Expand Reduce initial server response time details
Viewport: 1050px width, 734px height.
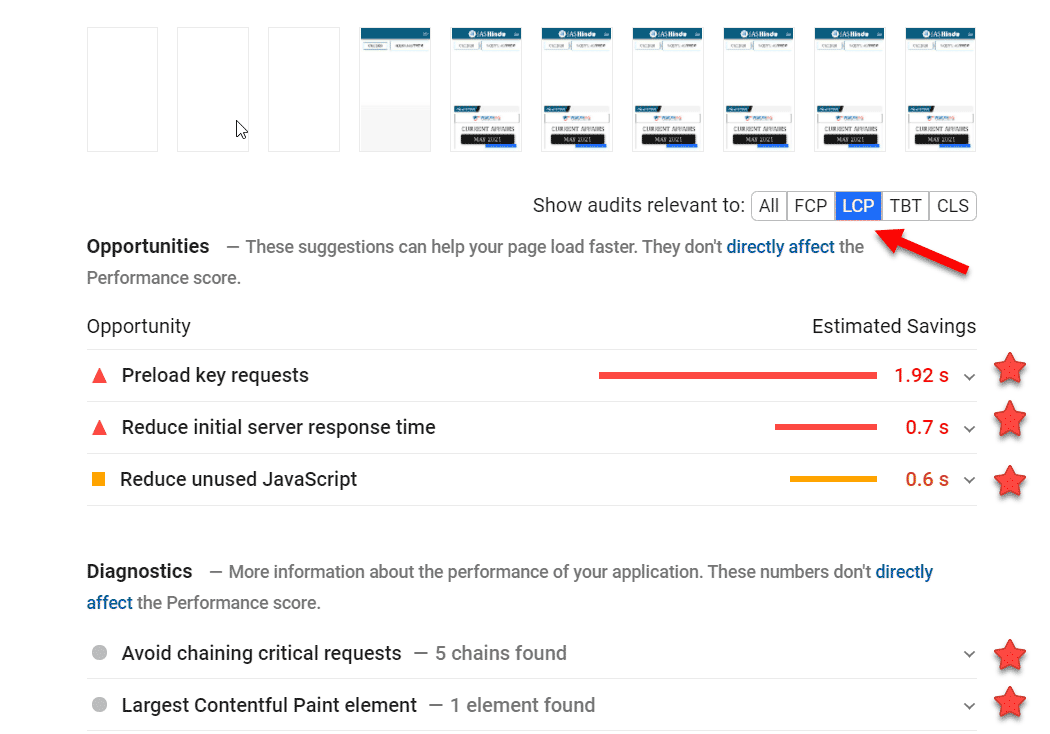pos(969,429)
